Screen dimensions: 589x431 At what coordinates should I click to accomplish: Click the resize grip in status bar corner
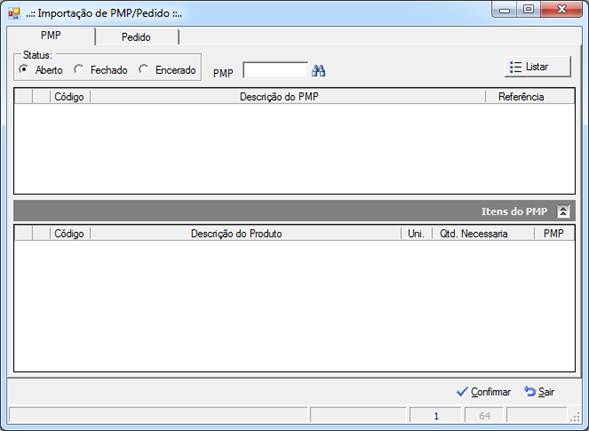click(575, 417)
